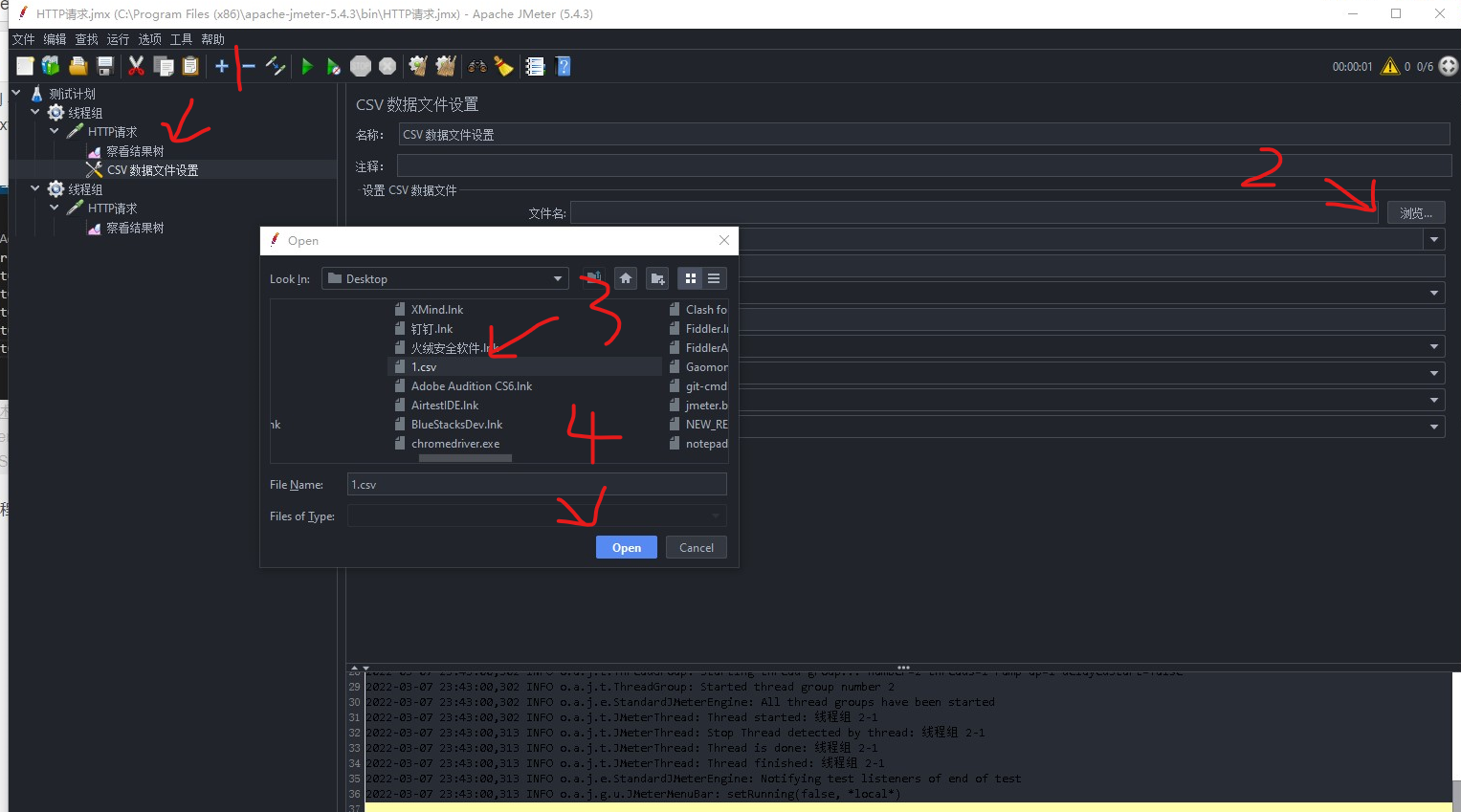1461x812 pixels.
Task: Open the 工具 menu
Action: [181, 39]
